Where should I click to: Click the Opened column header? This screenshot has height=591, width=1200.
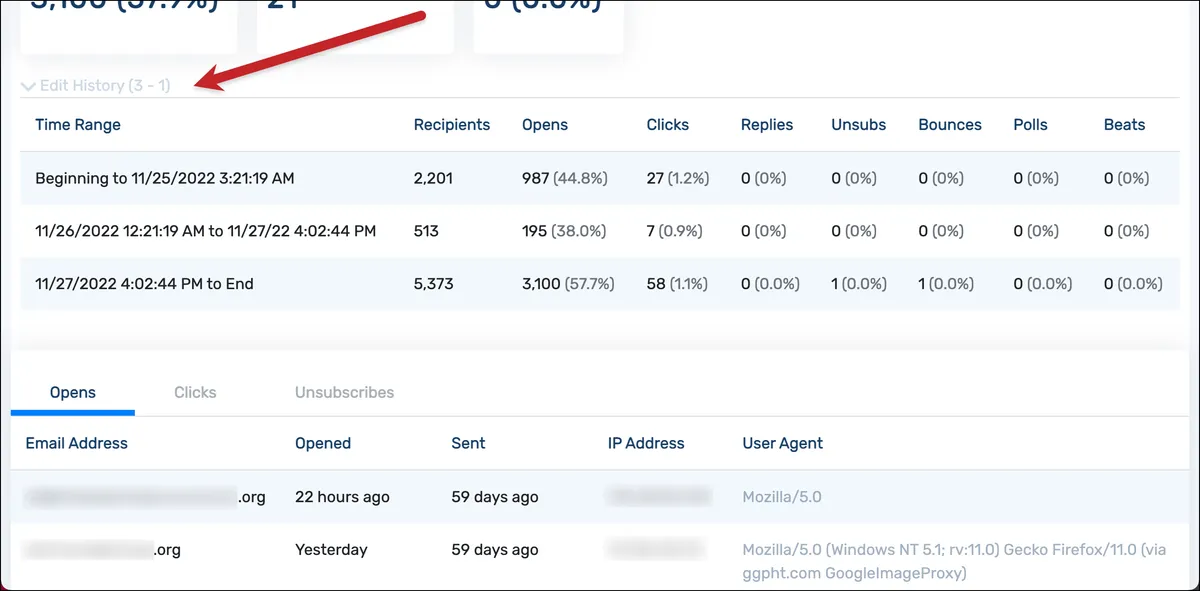coord(323,443)
